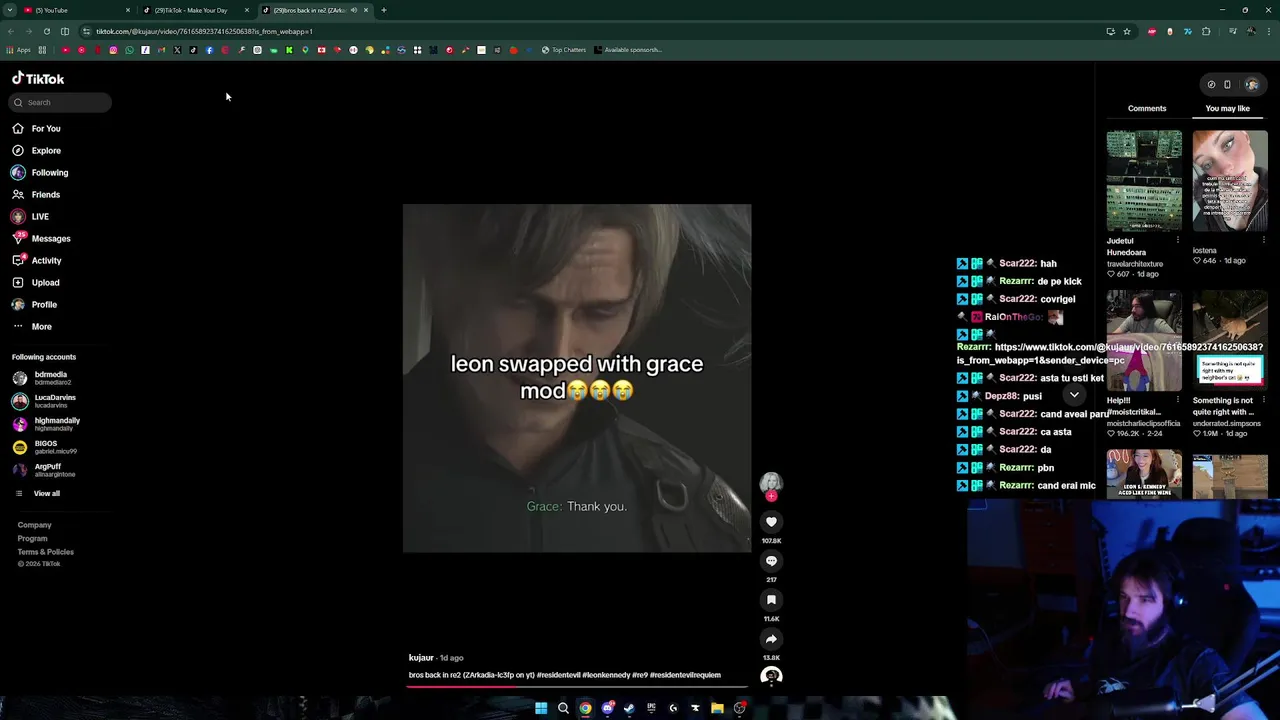The height and width of the screenshot is (720, 1280).
Task: Reload the current page
Action: tap(46, 31)
